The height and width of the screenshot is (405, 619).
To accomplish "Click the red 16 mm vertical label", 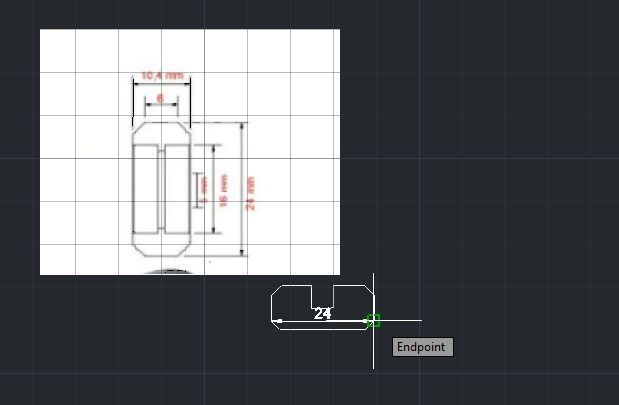I will coord(223,191).
